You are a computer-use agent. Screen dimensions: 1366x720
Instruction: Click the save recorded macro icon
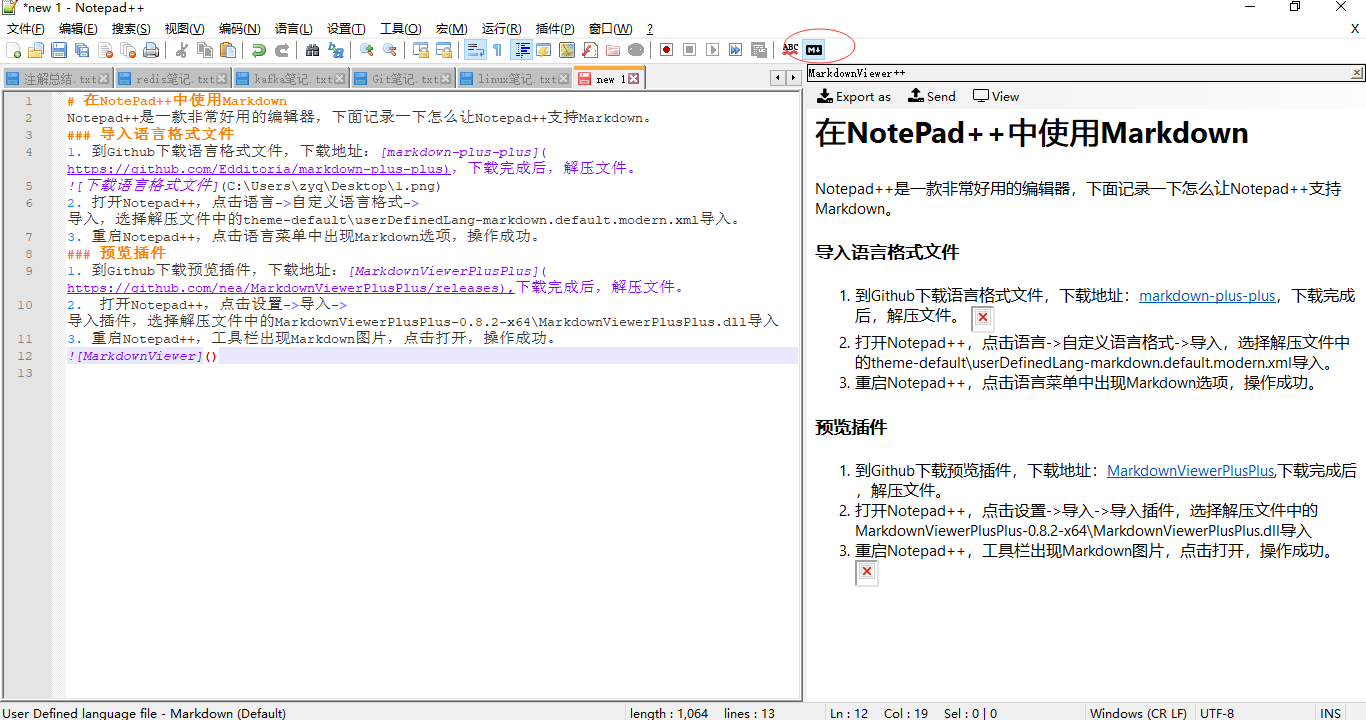(758, 49)
